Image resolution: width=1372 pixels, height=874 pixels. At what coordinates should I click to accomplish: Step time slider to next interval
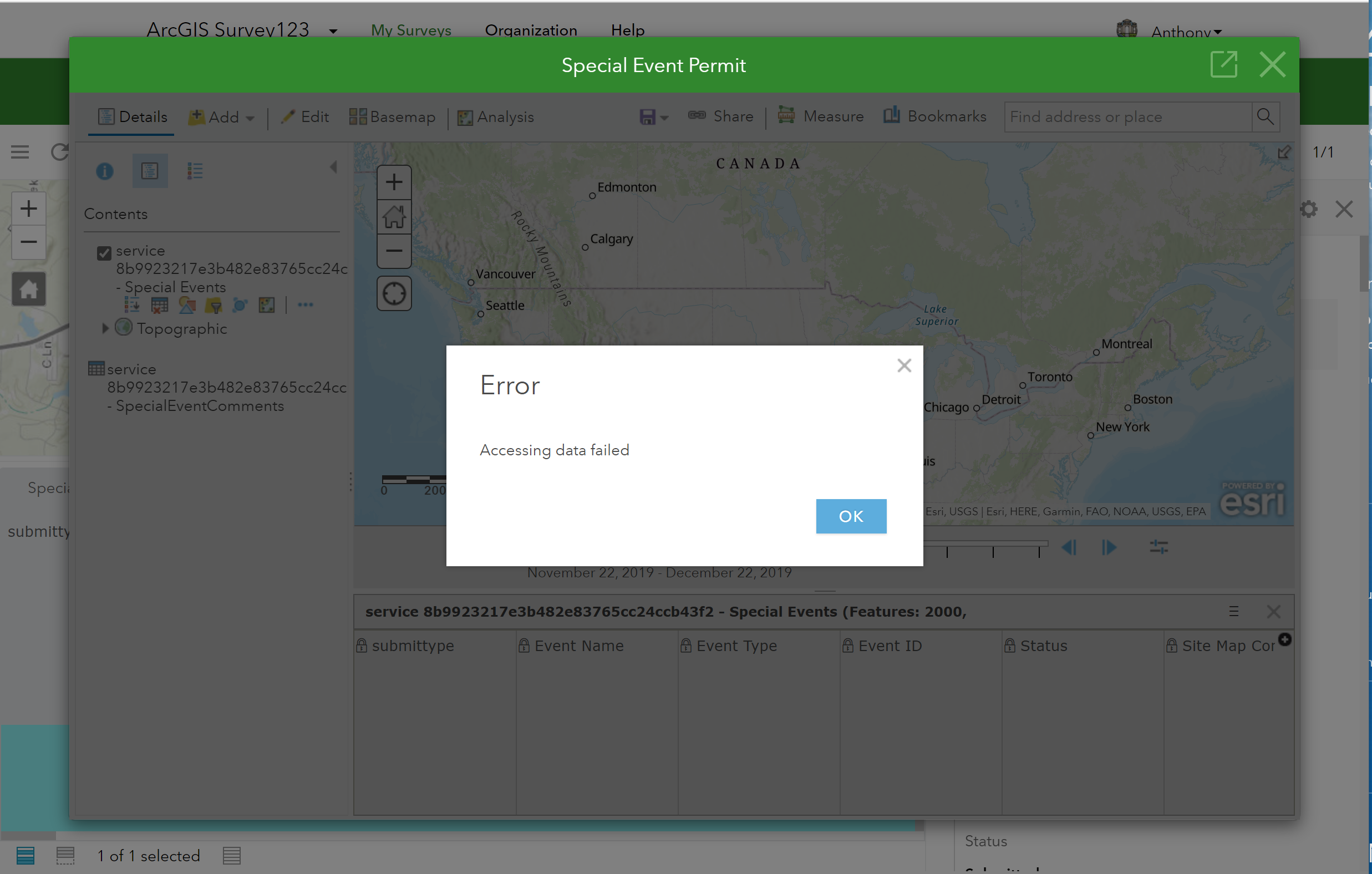point(1109,547)
